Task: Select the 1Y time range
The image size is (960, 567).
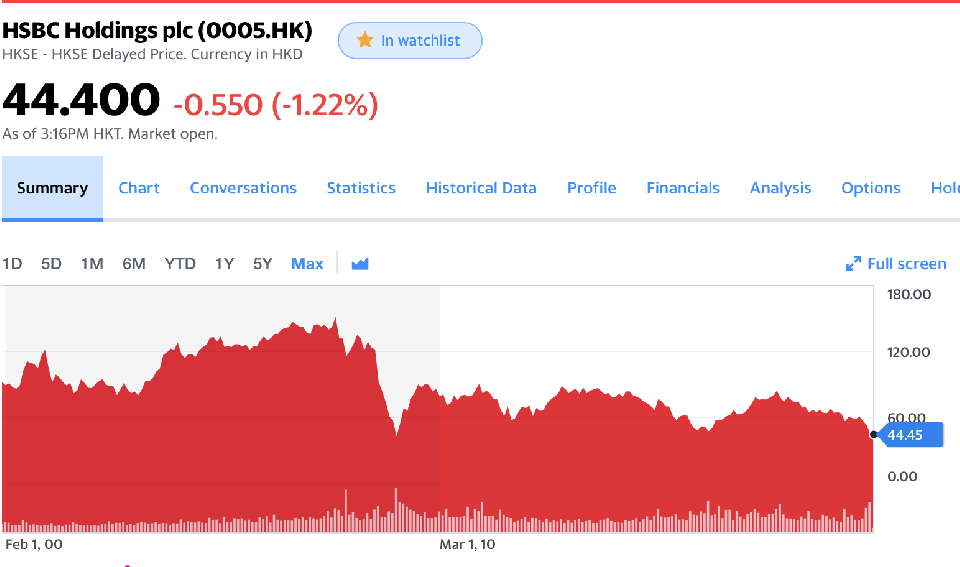Action: tap(224, 264)
